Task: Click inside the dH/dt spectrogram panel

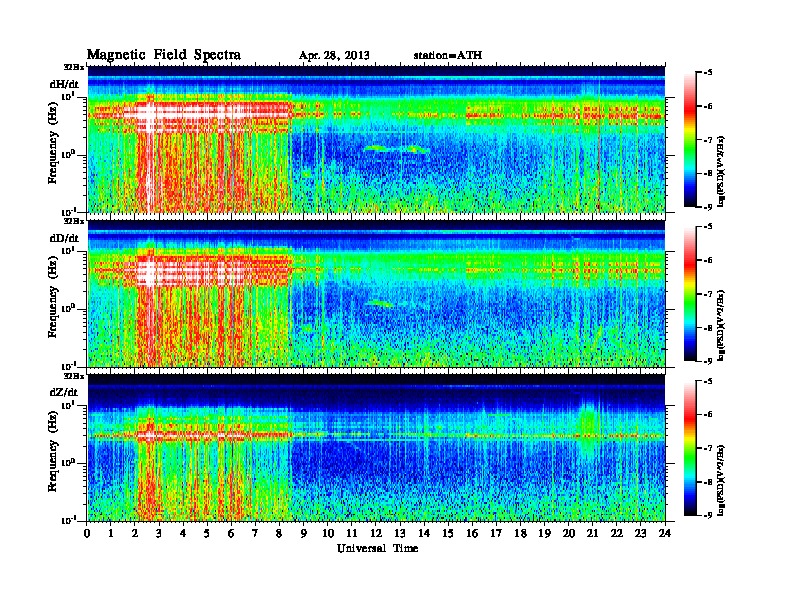Action: coord(376,139)
